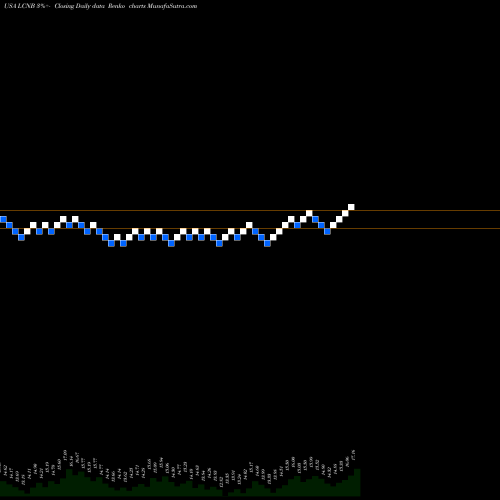Select the last white Renko brick above the upper orange line
The height and width of the screenshot is (500, 500).
[x=351, y=207]
